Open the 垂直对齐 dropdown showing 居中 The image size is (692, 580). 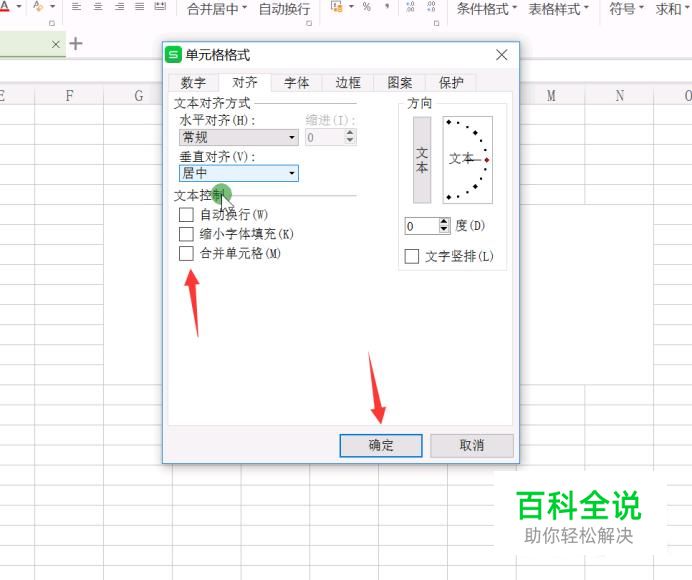pyautogui.click(x=239, y=173)
